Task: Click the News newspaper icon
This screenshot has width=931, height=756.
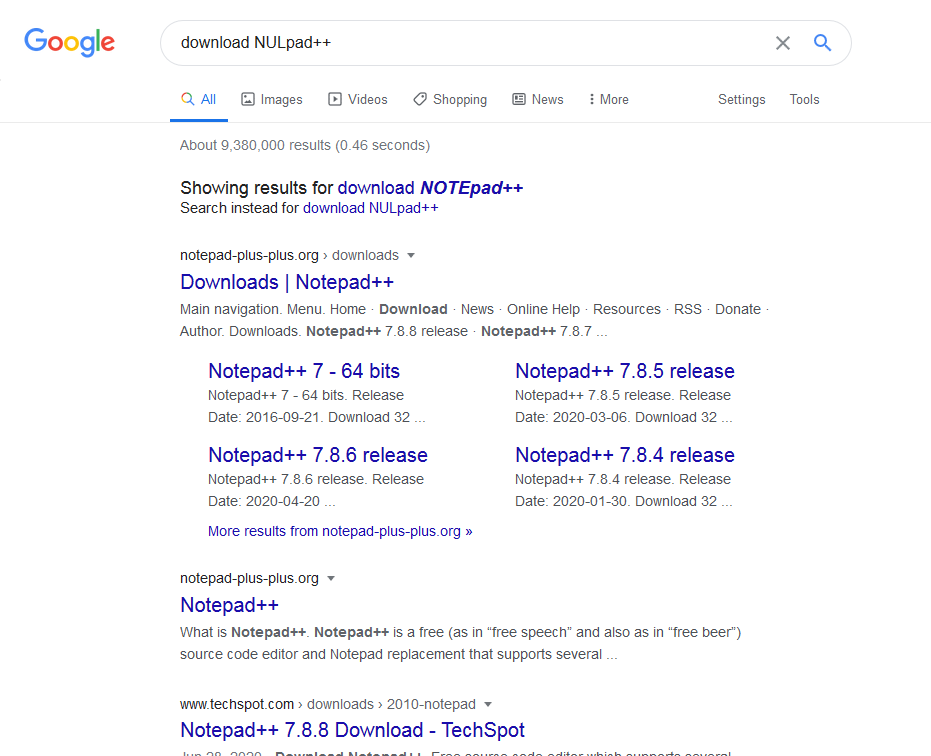Action: pos(521,99)
